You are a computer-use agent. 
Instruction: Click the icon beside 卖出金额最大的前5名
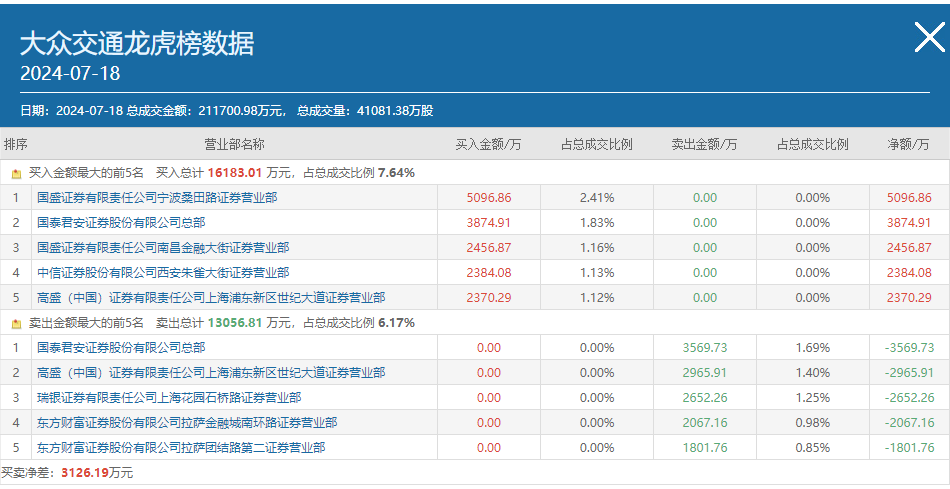[x=16, y=324]
